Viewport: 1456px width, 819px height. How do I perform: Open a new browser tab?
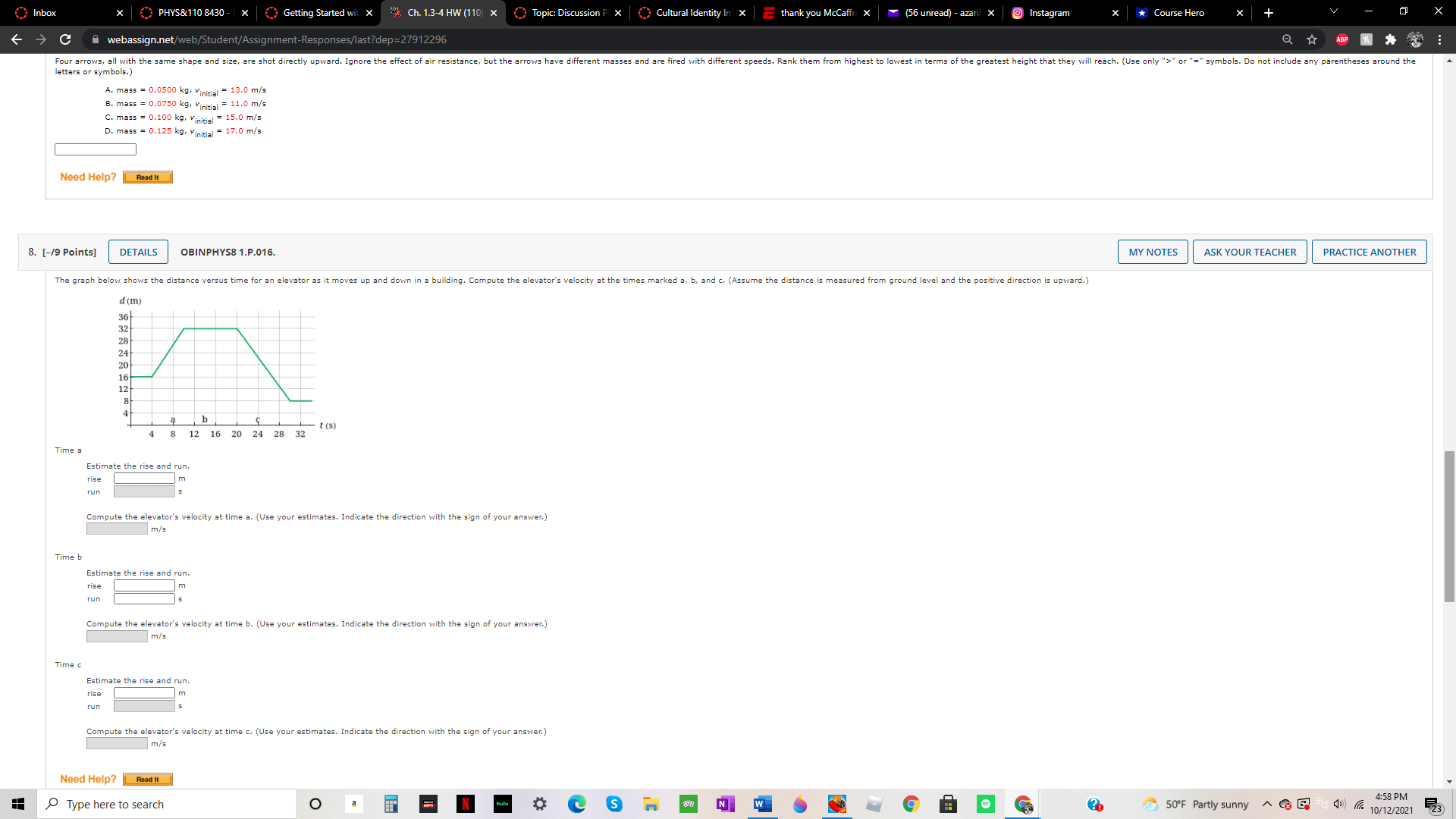[1269, 13]
